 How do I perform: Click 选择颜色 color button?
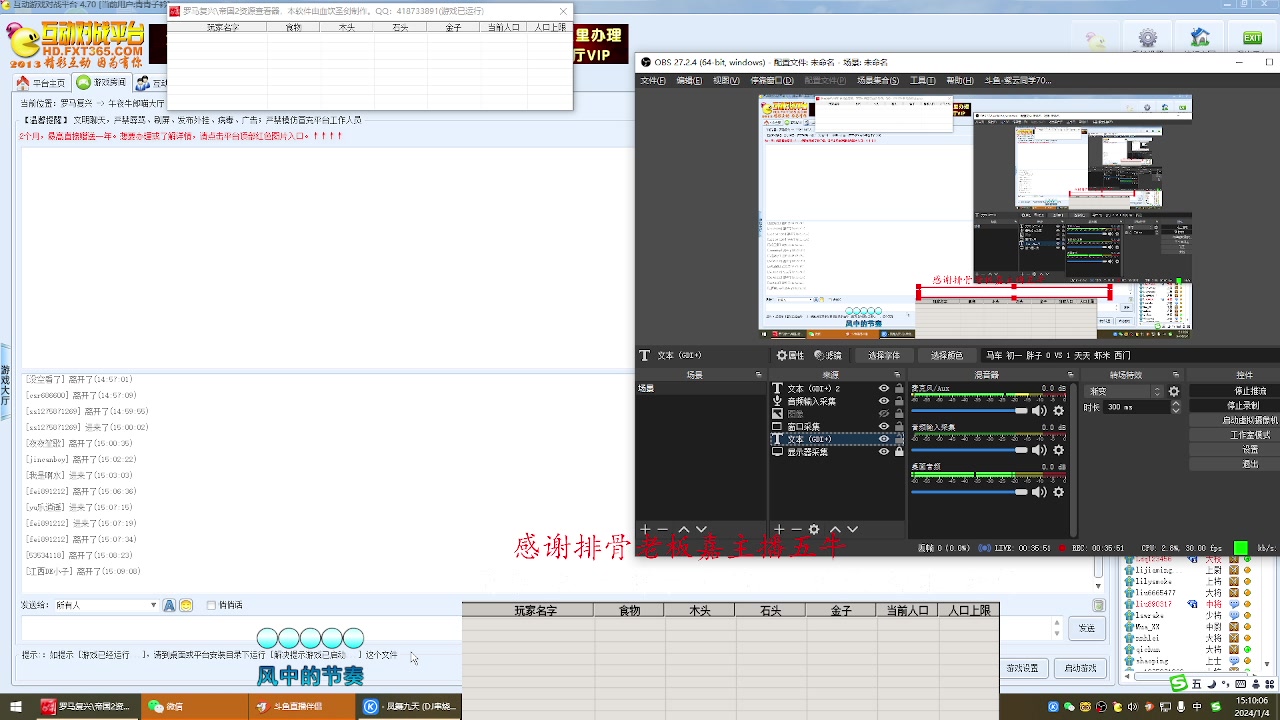pos(946,355)
